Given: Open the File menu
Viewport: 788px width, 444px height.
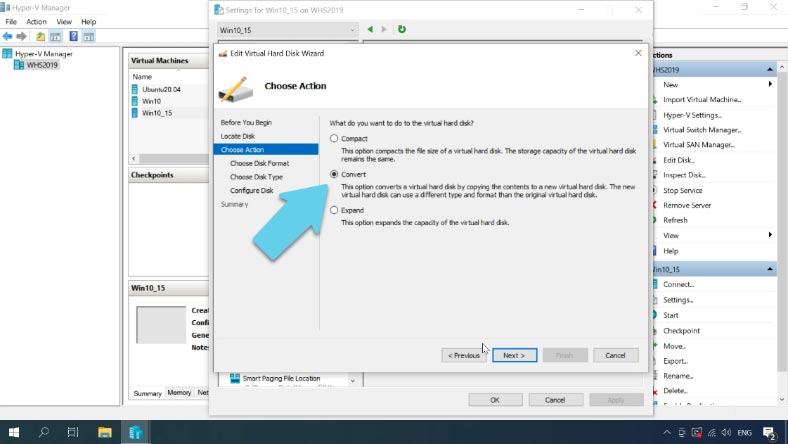Looking at the screenshot, I should pyautogui.click(x=11, y=22).
